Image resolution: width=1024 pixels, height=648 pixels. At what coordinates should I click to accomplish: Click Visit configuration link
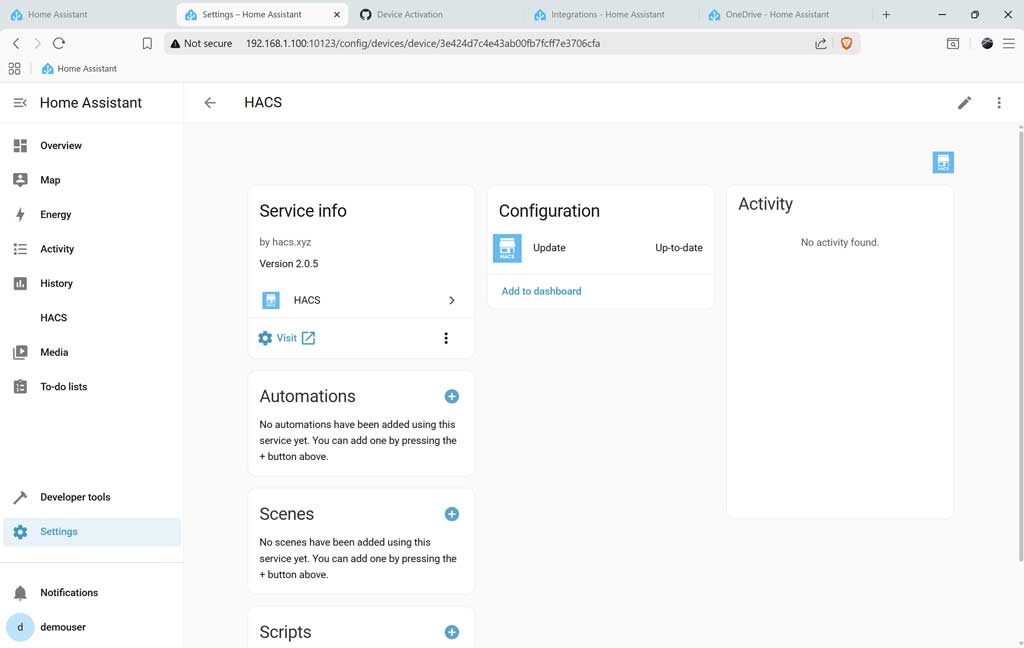[287, 338]
